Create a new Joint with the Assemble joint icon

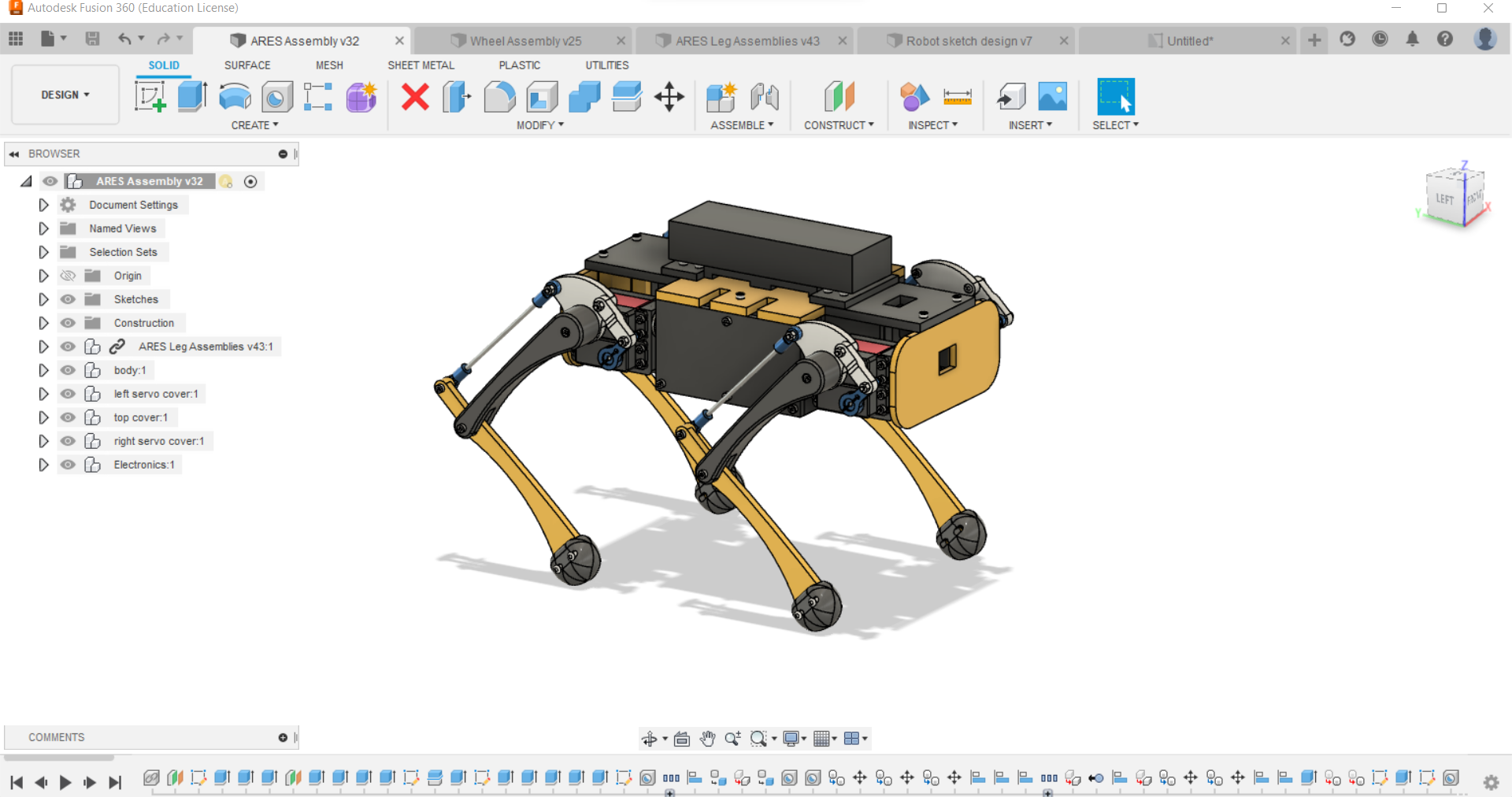click(x=765, y=97)
